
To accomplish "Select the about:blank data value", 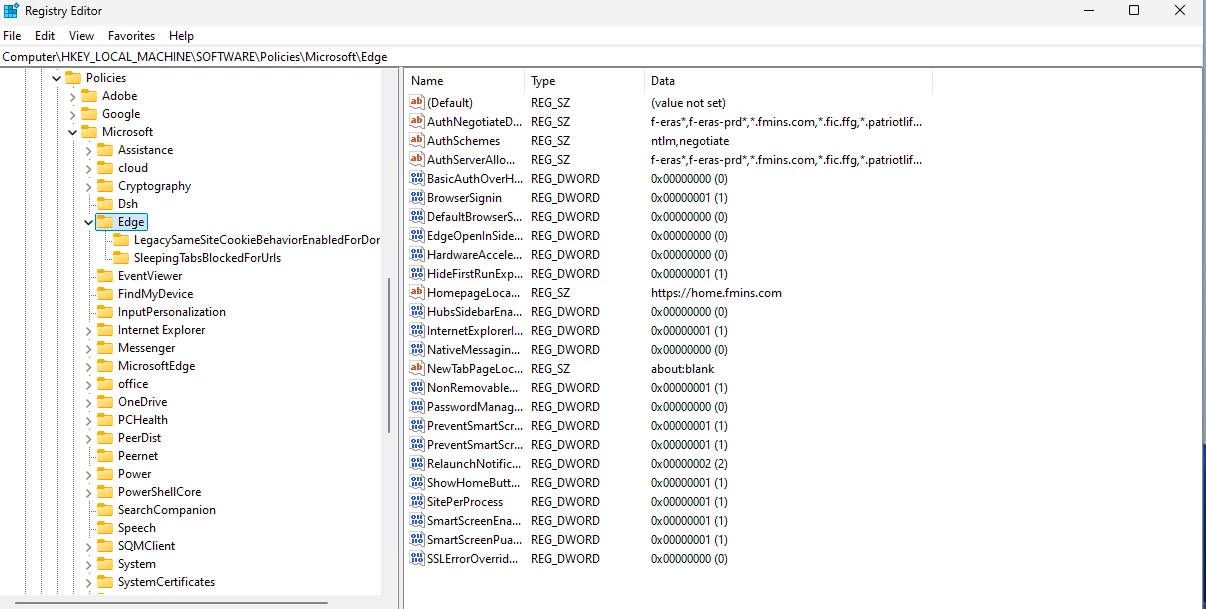I will [683, 369].
